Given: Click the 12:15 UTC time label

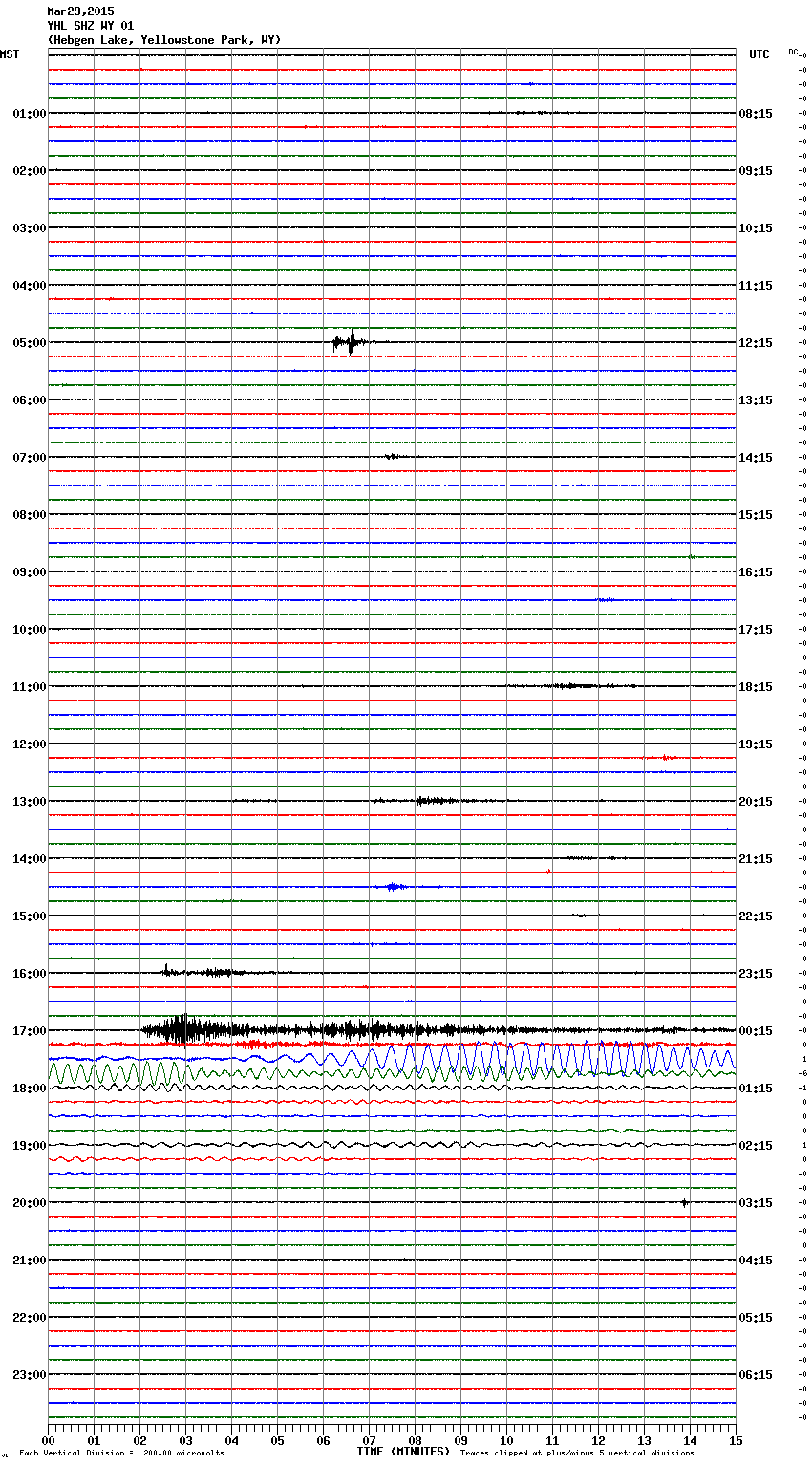Looking at the screenshot, I should coord(756,343).
